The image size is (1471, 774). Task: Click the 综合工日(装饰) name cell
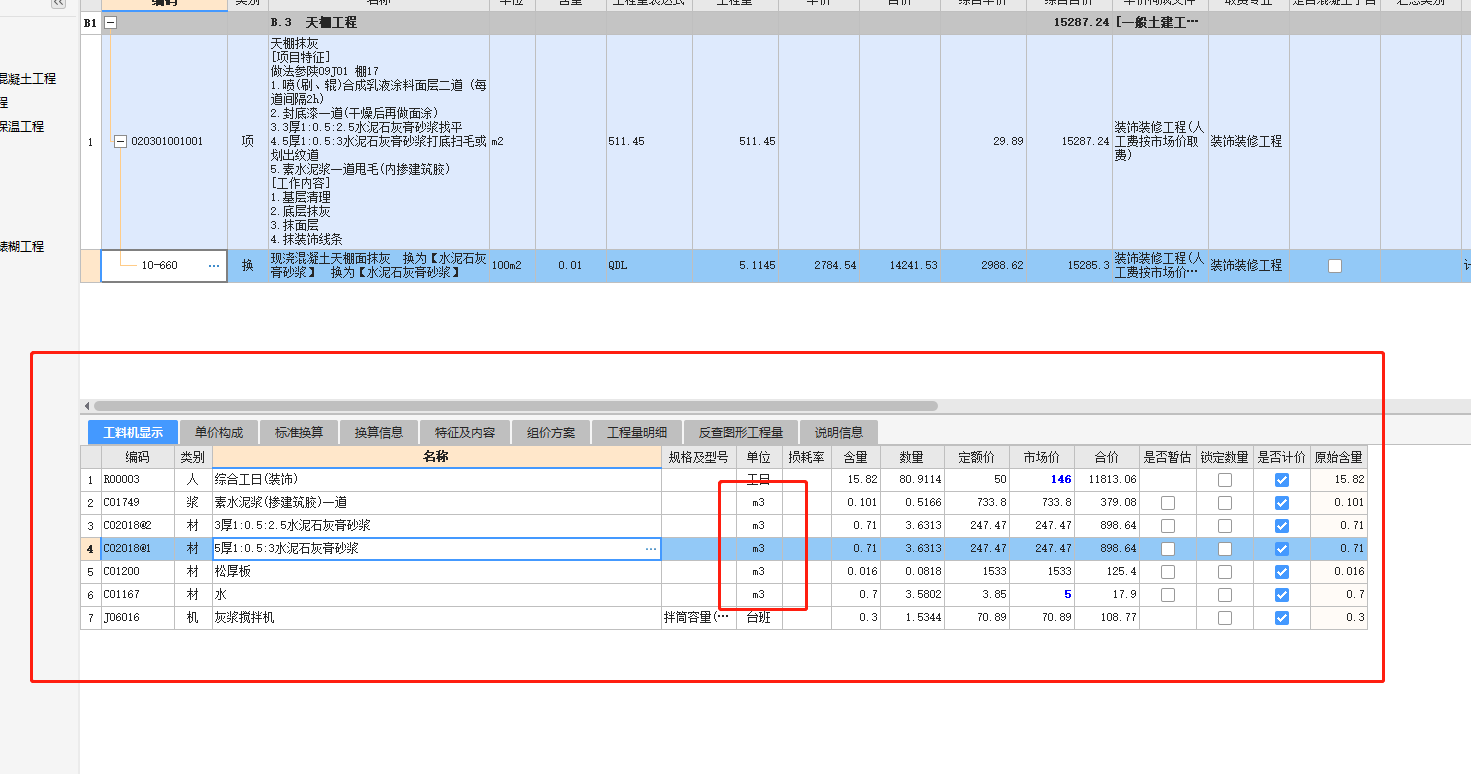(436, 480)
